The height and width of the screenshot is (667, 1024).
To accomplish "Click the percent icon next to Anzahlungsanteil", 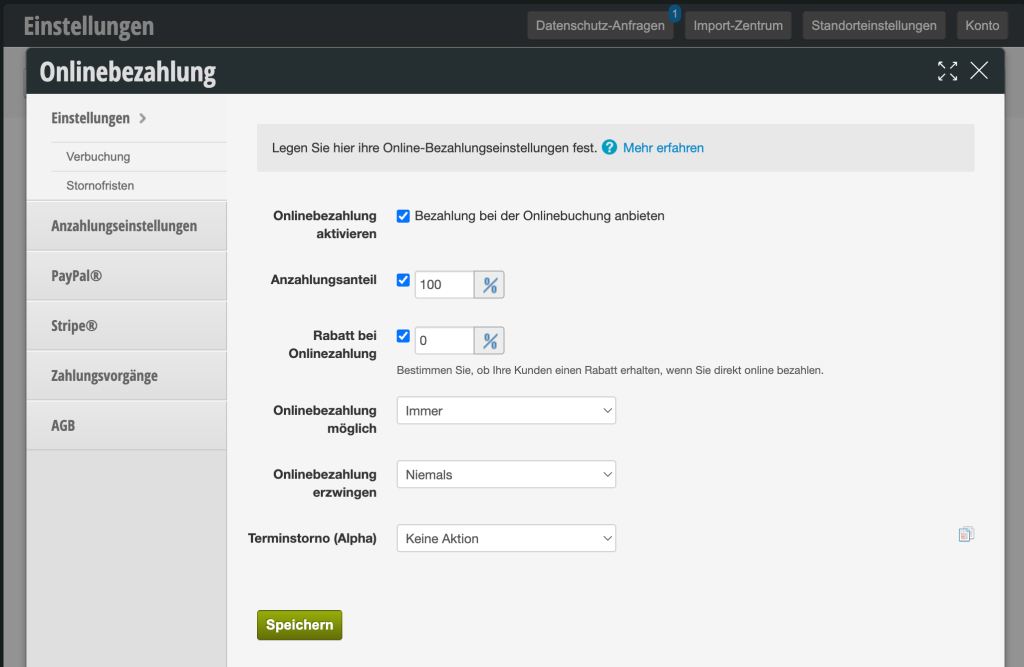I will (x=489, y=285).
